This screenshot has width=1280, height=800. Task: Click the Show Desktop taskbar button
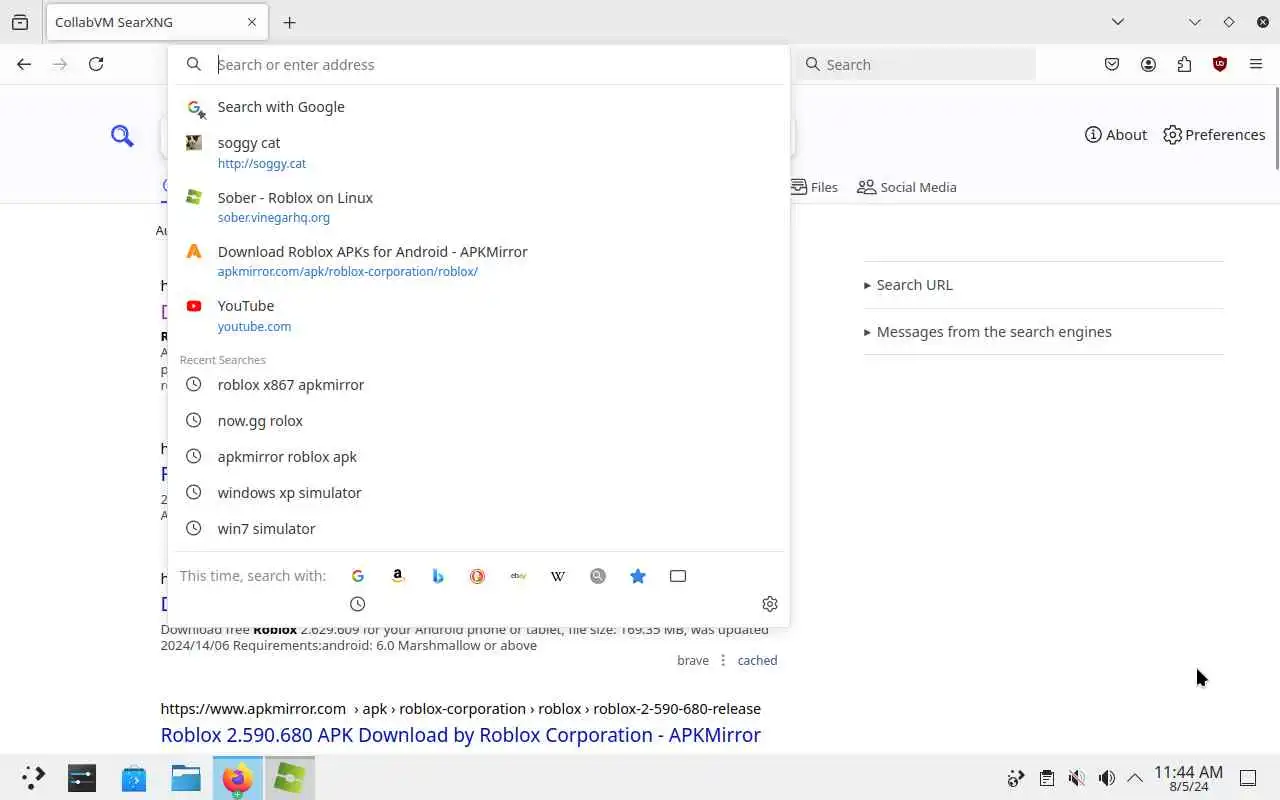pyautogui.click(x=1248, y=778)
